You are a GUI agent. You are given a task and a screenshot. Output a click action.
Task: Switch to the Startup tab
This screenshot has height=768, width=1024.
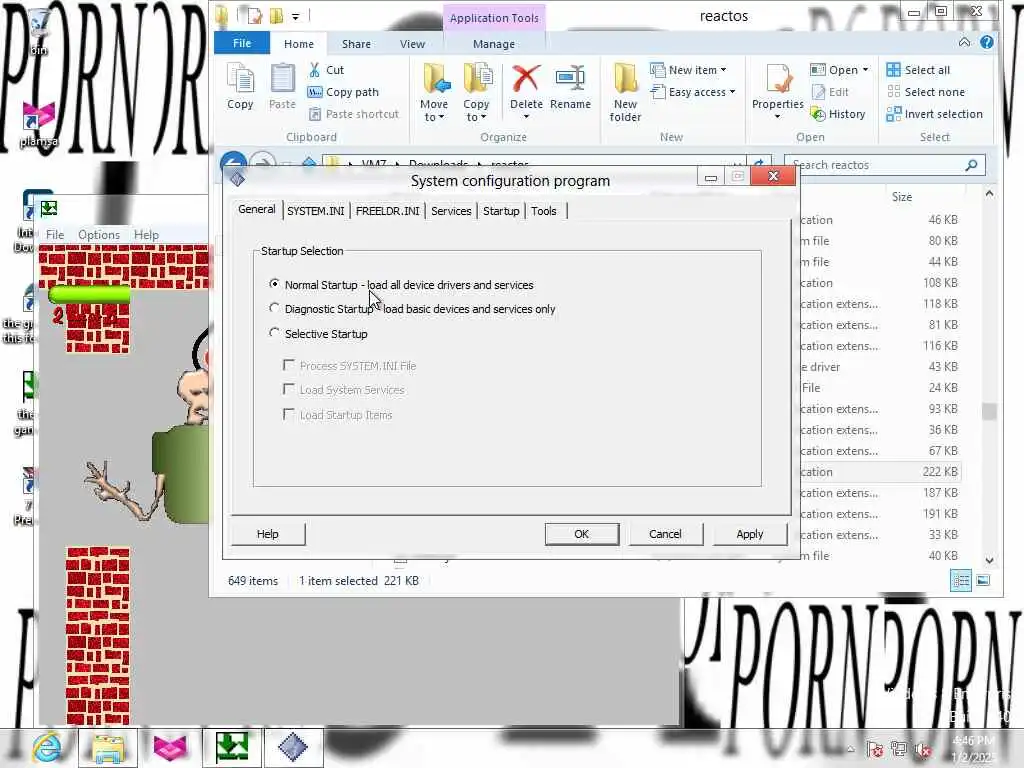point(501,211)
